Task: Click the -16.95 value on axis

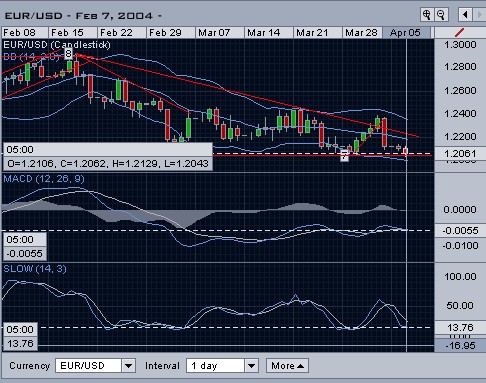Action: [x=460, y=345]
